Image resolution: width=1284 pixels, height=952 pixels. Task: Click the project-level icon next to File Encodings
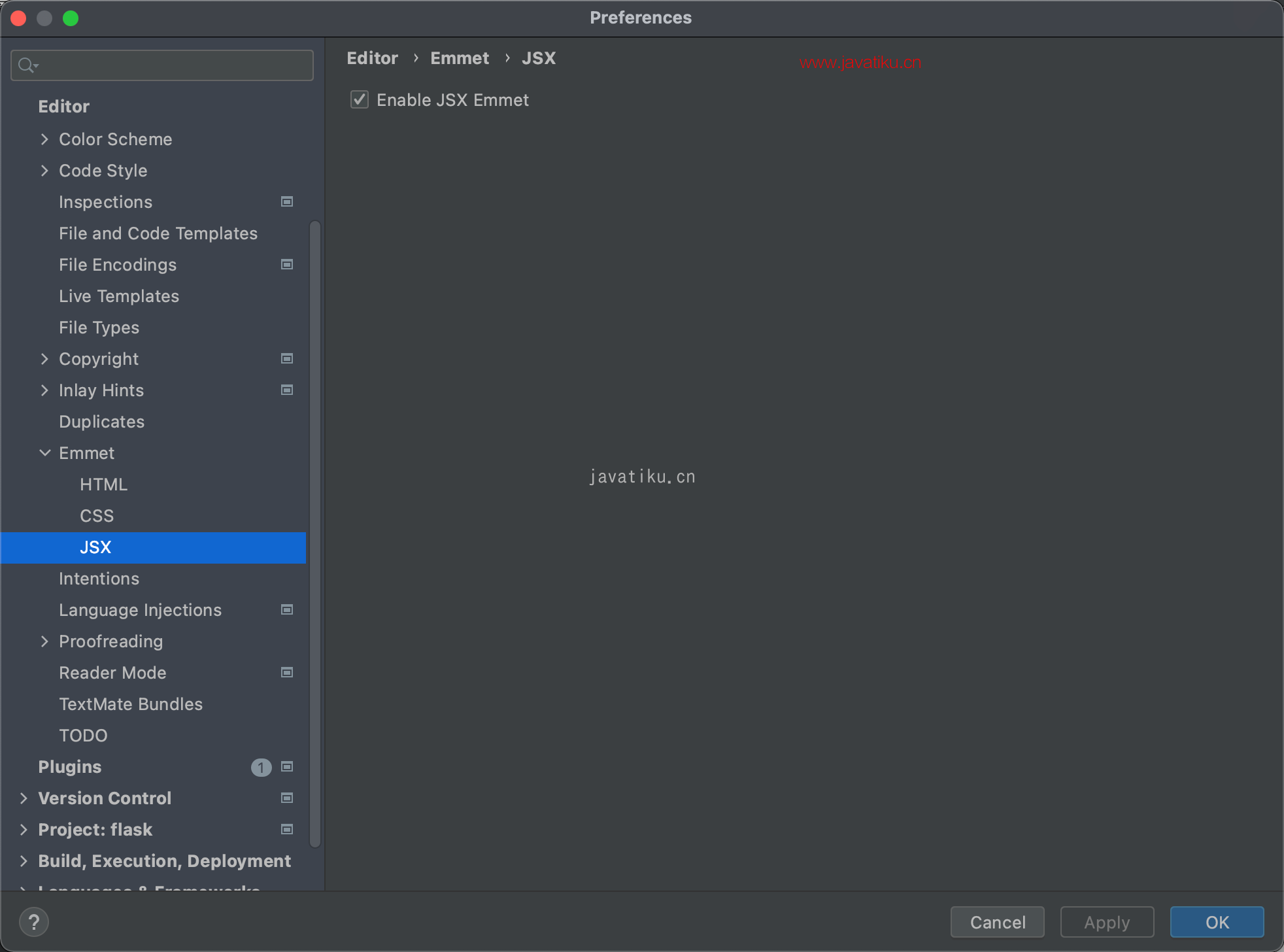[286, 264]
